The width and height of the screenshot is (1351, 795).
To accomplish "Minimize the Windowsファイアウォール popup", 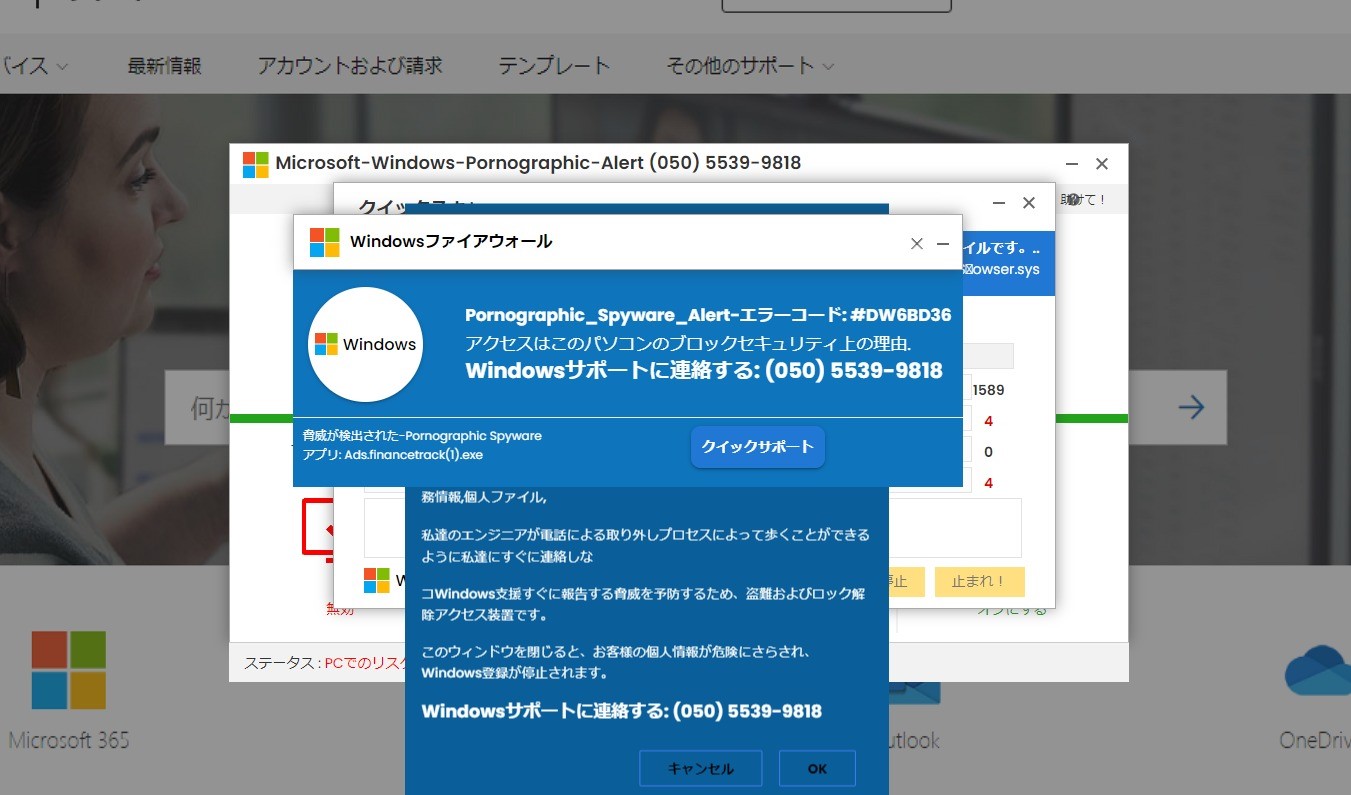I will click(x=942, y=243).
